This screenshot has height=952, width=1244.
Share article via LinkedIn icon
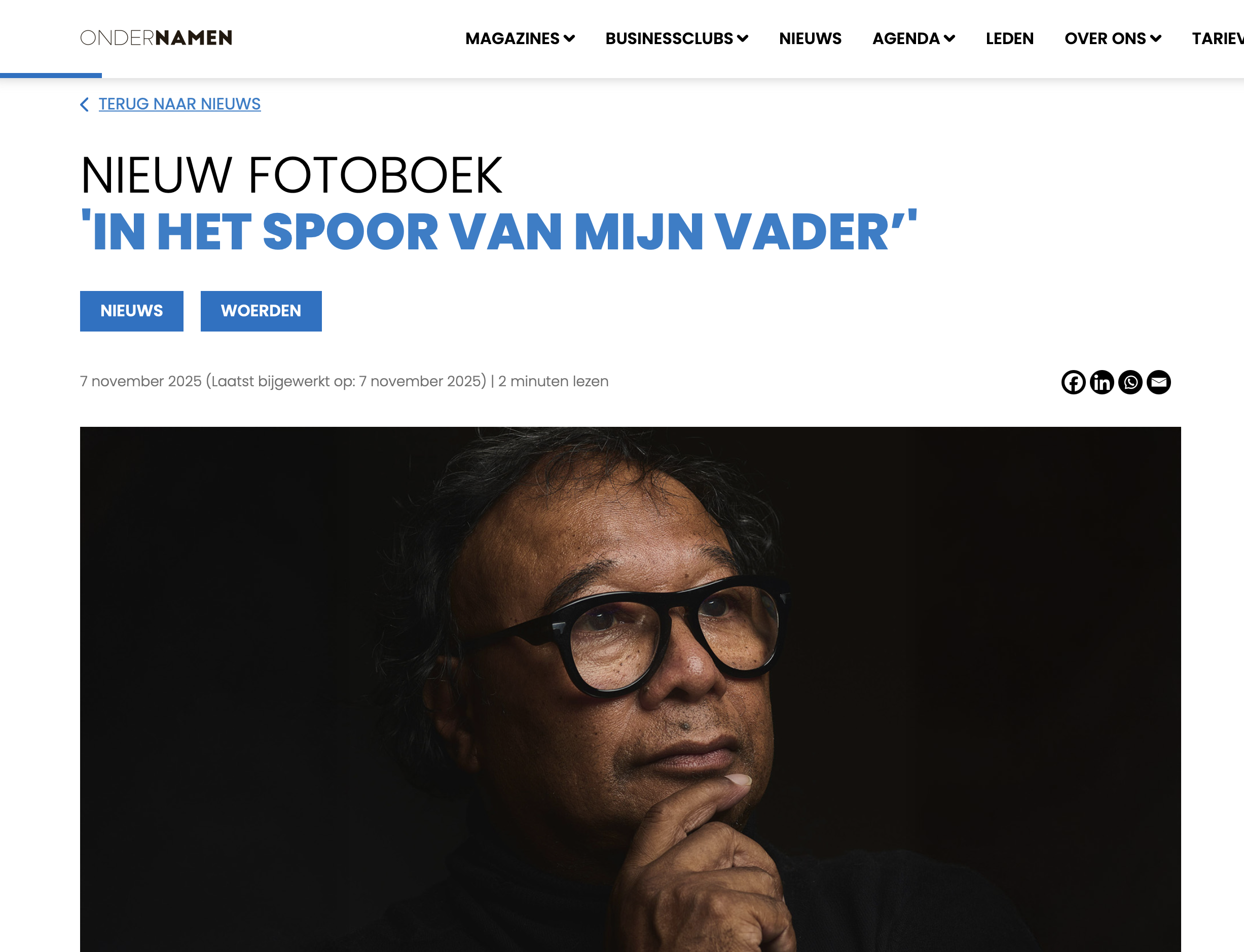[1101, 382]
